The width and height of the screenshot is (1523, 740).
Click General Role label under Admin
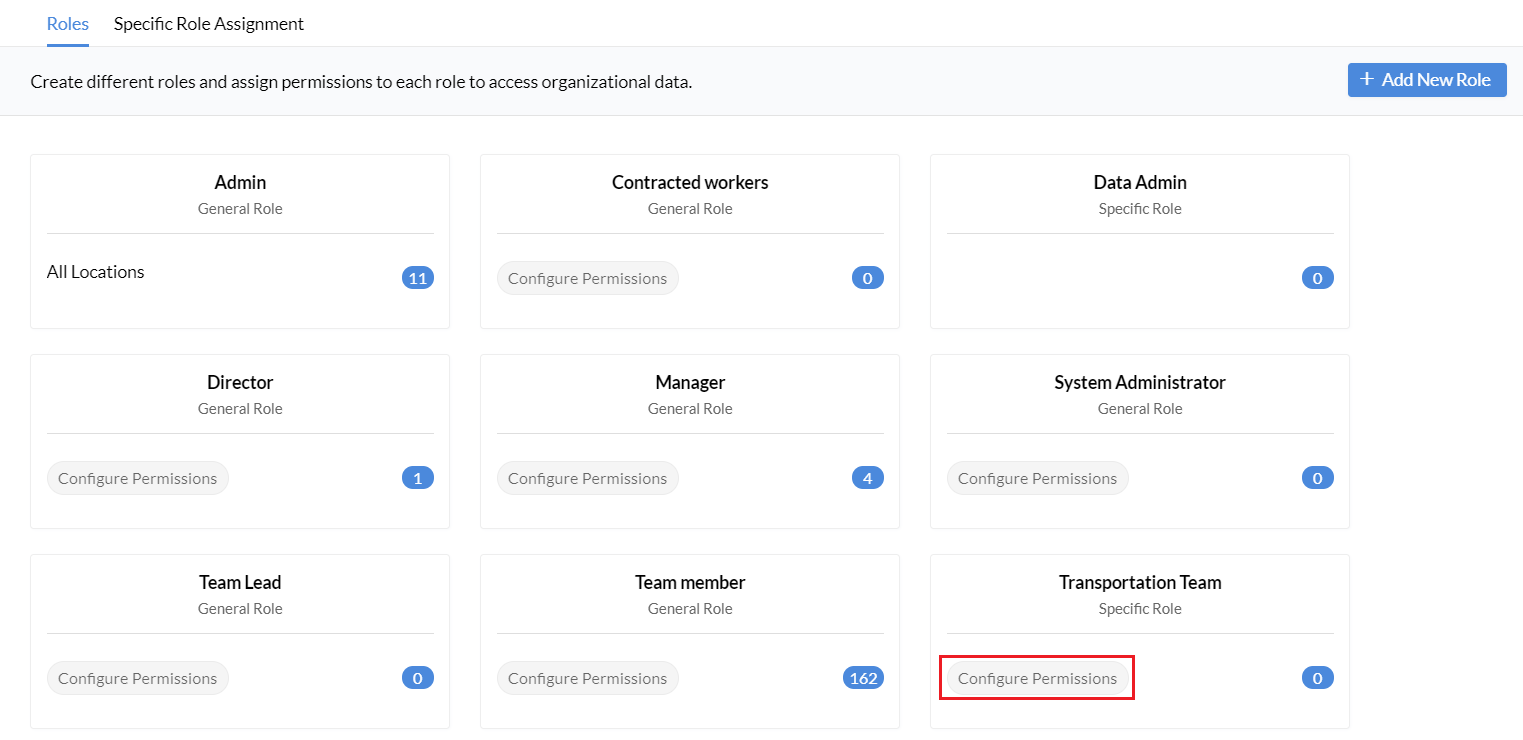(x=240, y=209)
